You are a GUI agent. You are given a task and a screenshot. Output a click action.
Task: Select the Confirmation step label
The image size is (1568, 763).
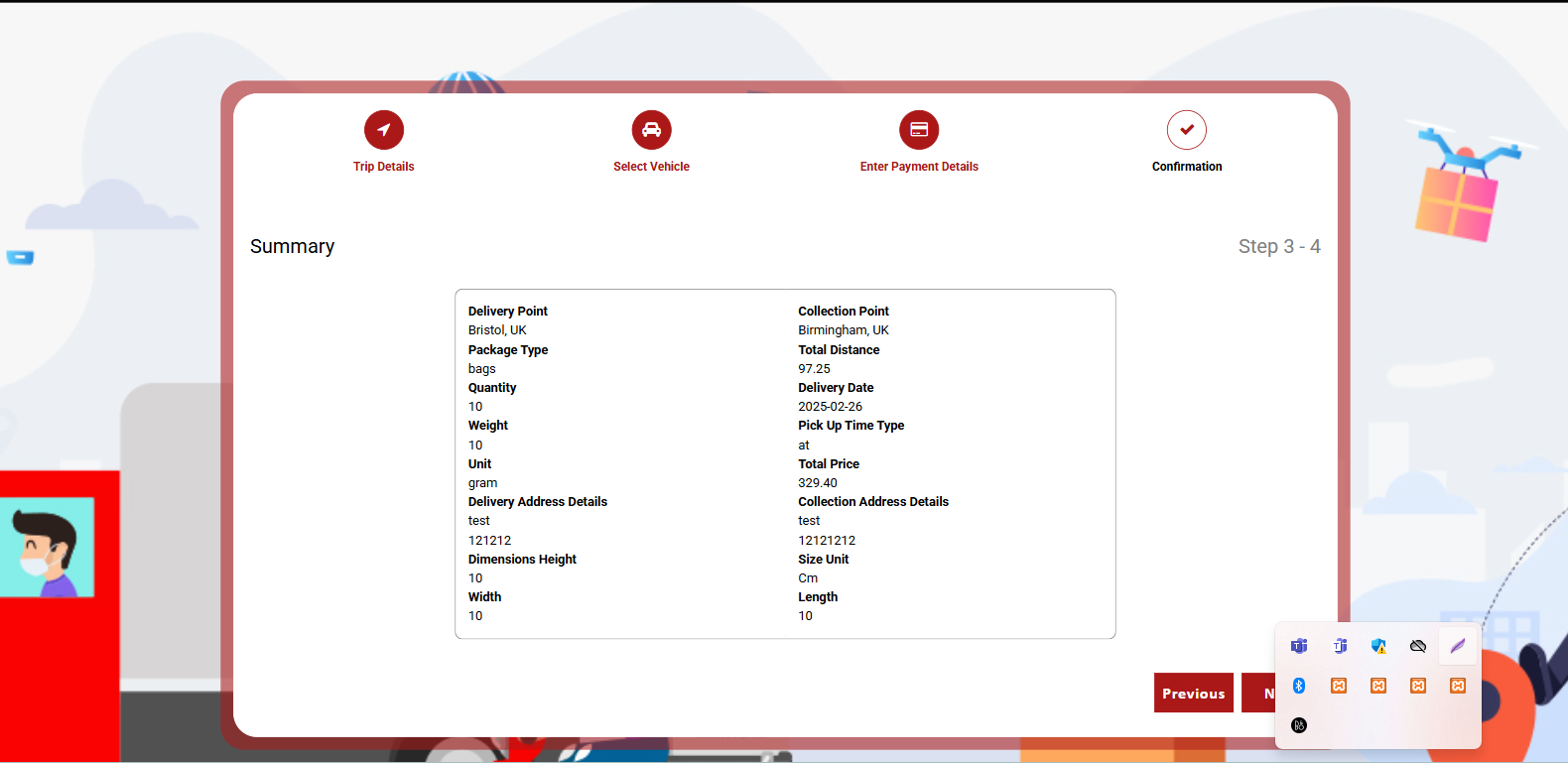(x=1187, y=167)
